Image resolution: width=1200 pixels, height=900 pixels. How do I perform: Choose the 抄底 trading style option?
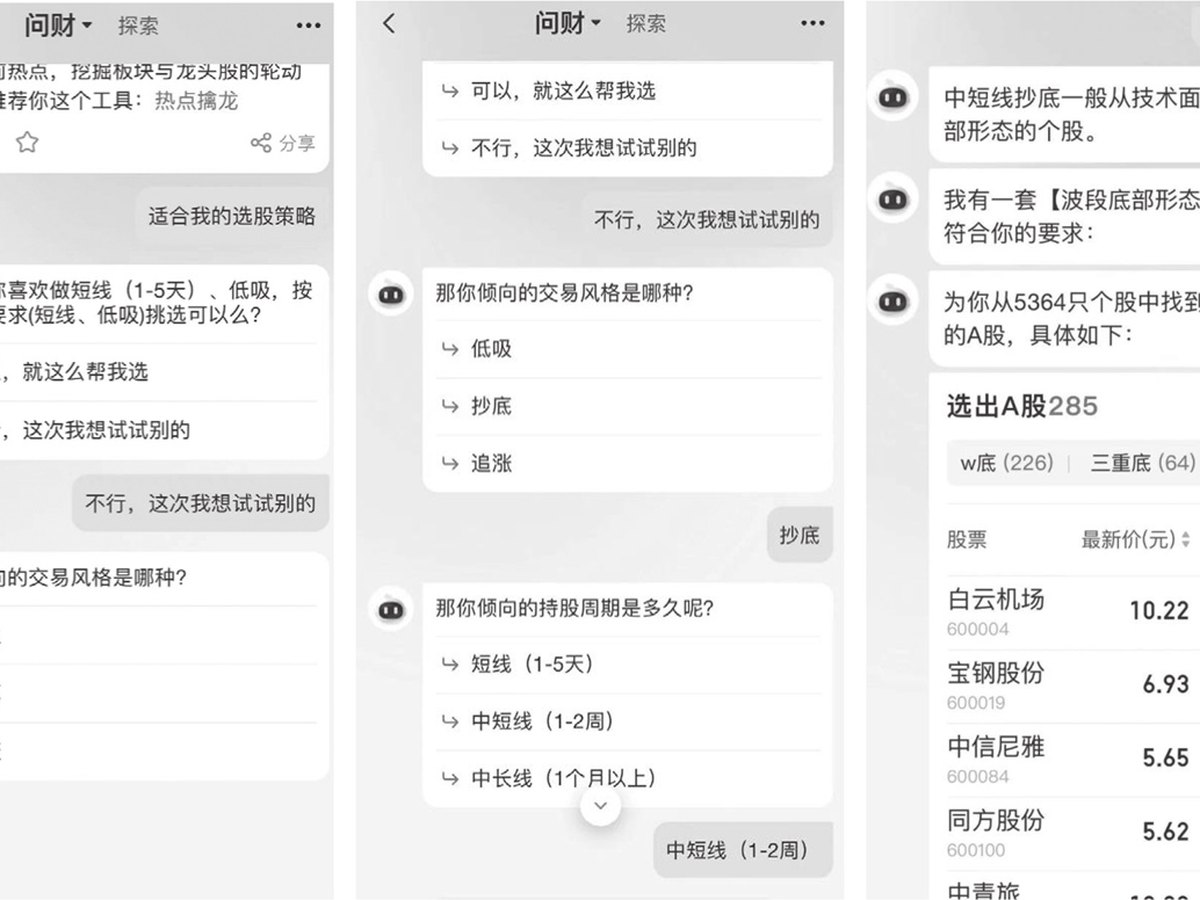click(x=628, y=406)
